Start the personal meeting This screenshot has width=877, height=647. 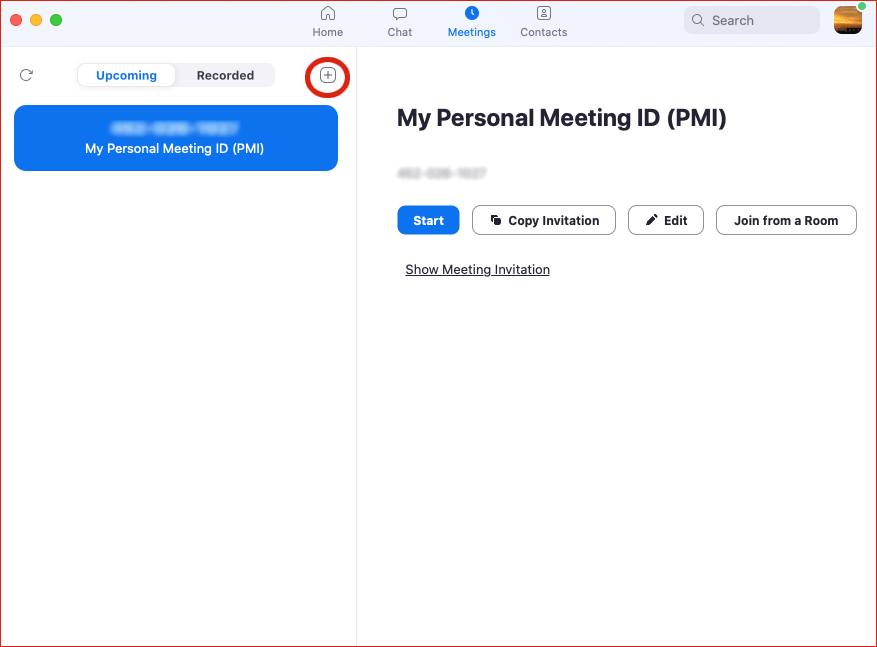[x=428, y=220]
